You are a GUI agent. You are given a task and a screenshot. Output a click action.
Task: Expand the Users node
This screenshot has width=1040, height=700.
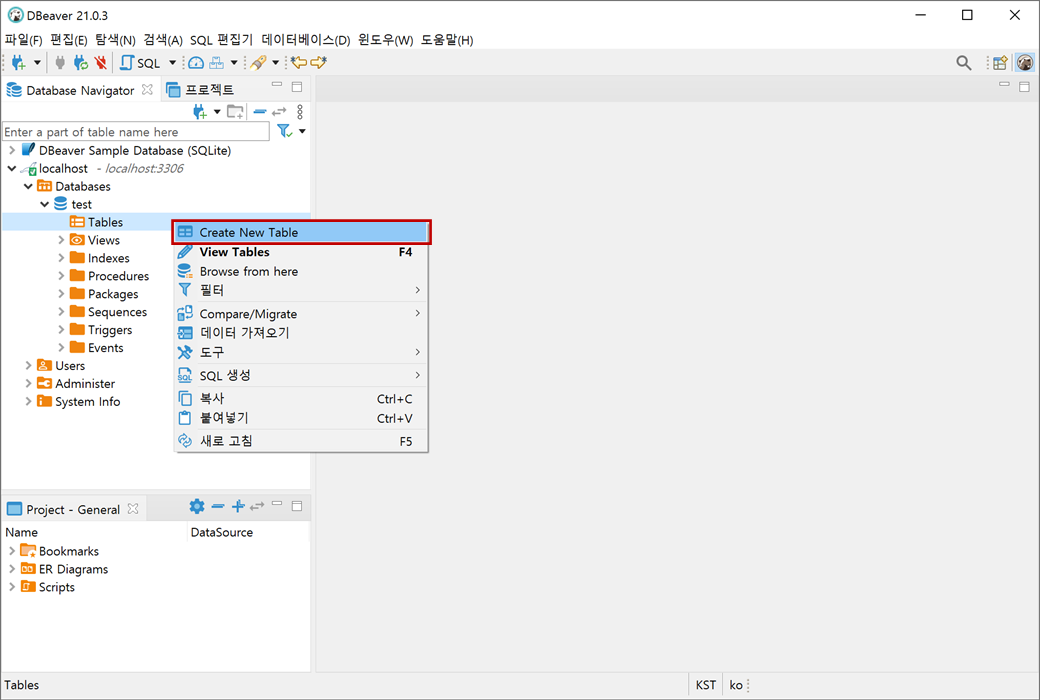[x=28, y=365]
